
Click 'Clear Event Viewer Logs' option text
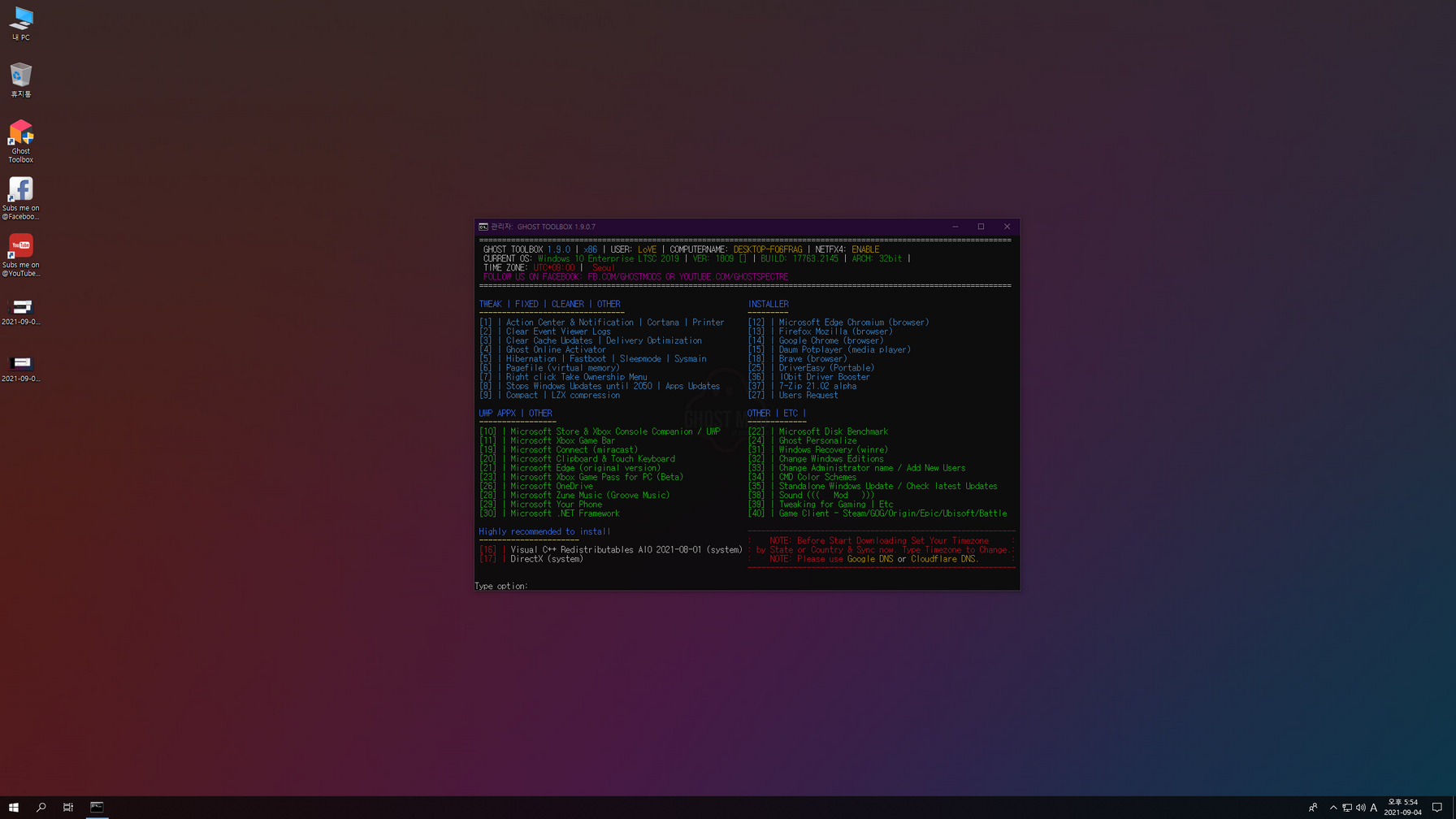click(558, 331)
